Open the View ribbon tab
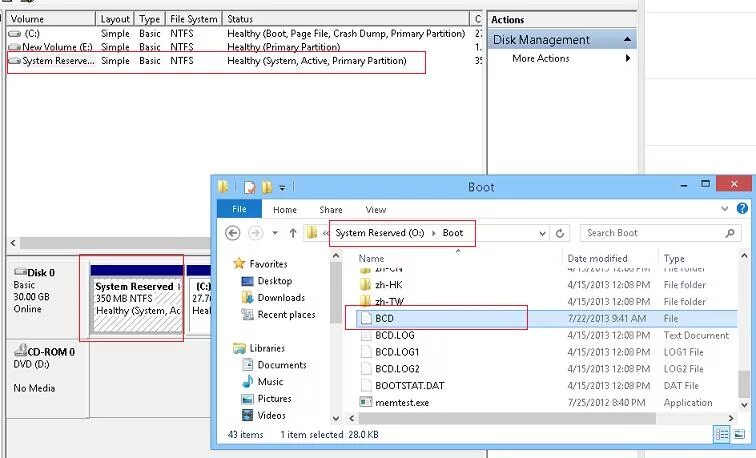The height and width of the screenshot is (458, 756). click(376, 210)
